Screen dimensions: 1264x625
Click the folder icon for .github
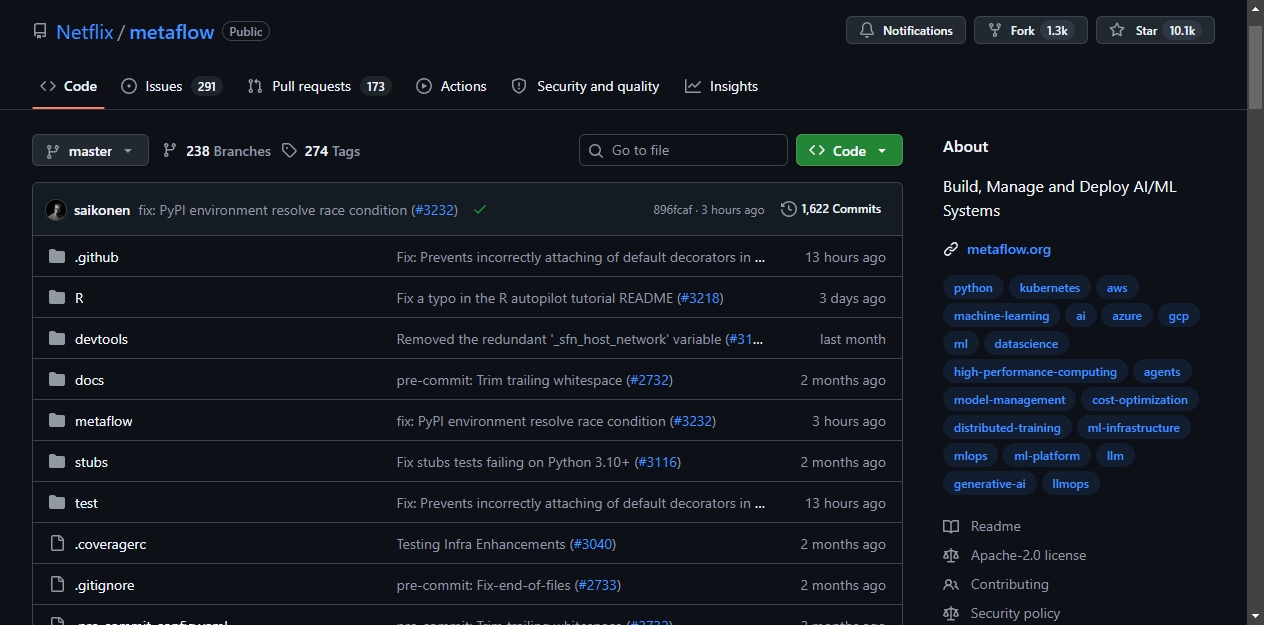point(57,257)
